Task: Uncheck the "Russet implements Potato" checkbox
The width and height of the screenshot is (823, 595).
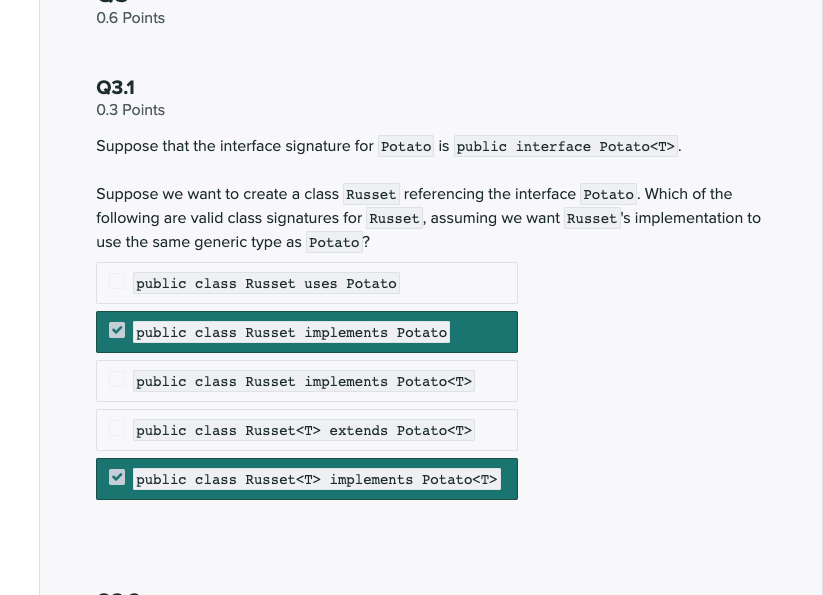Action: (117, 331)
